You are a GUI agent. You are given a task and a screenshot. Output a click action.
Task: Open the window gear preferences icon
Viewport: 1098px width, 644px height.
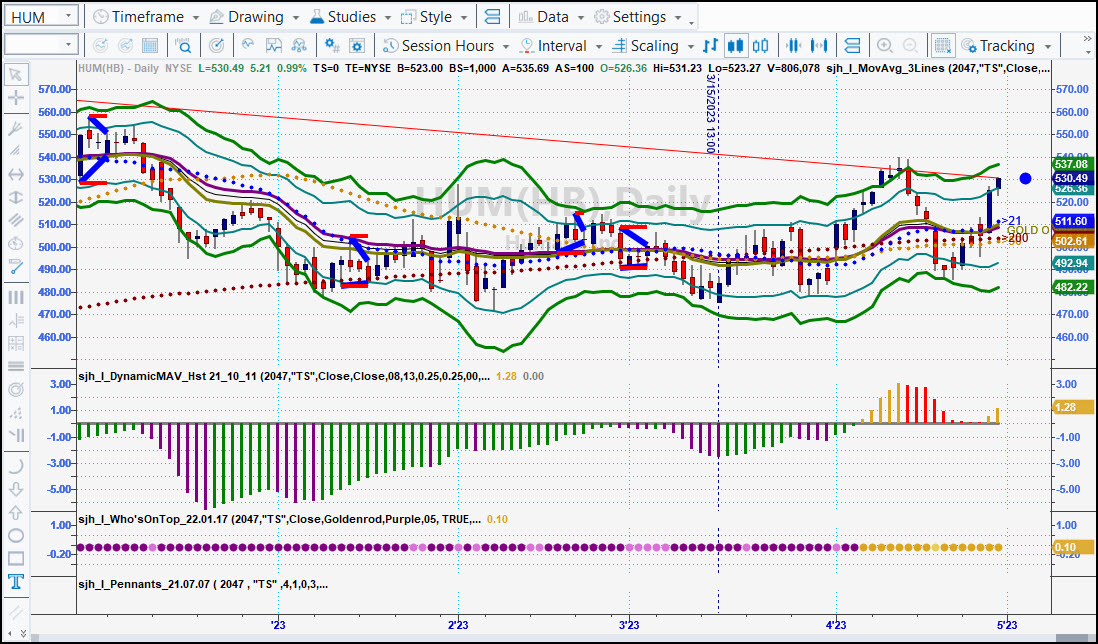357,46
